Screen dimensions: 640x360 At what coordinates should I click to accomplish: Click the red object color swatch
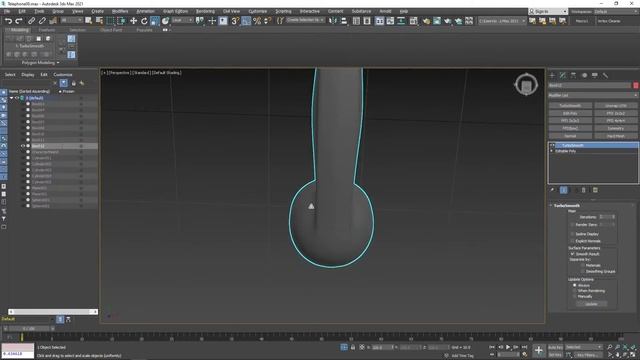click(x=636, y=85)
